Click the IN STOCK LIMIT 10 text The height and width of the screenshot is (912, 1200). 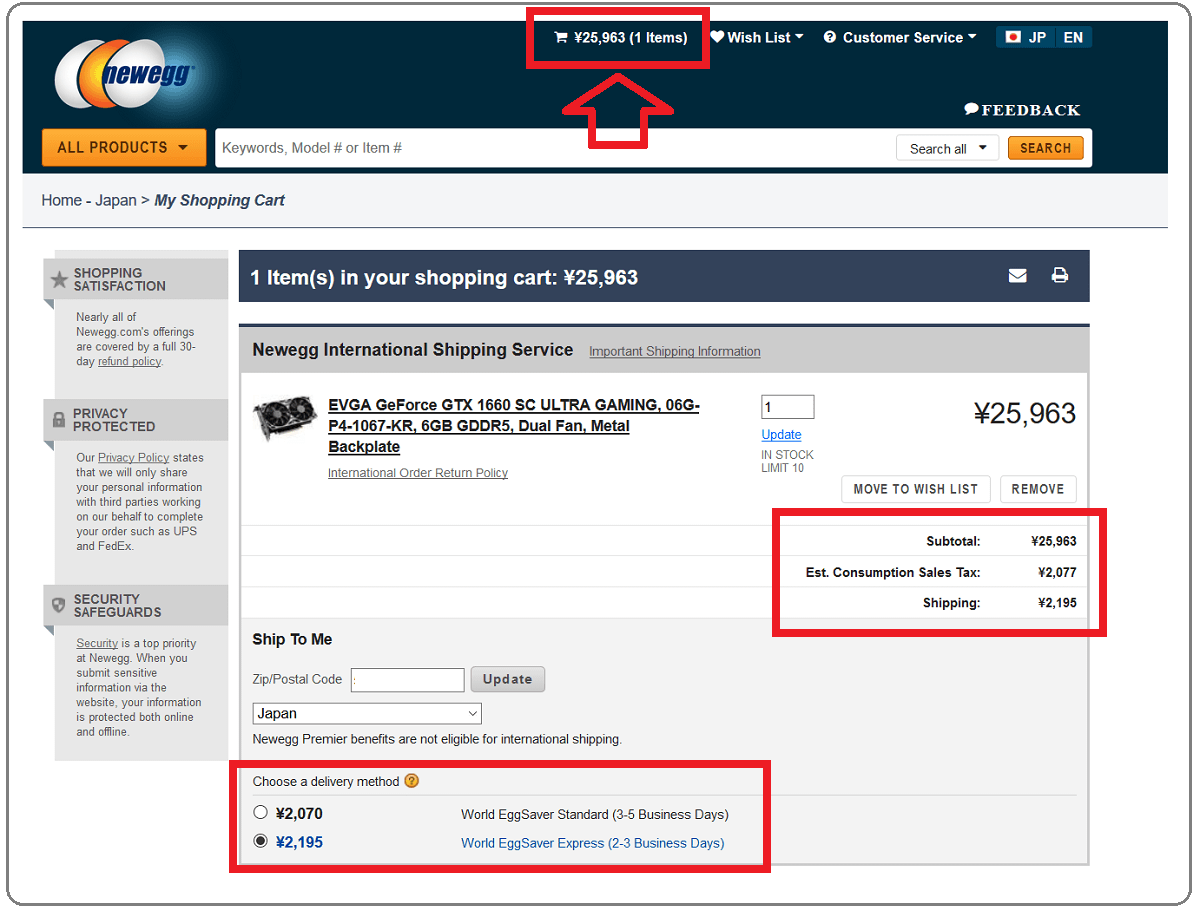788,461
